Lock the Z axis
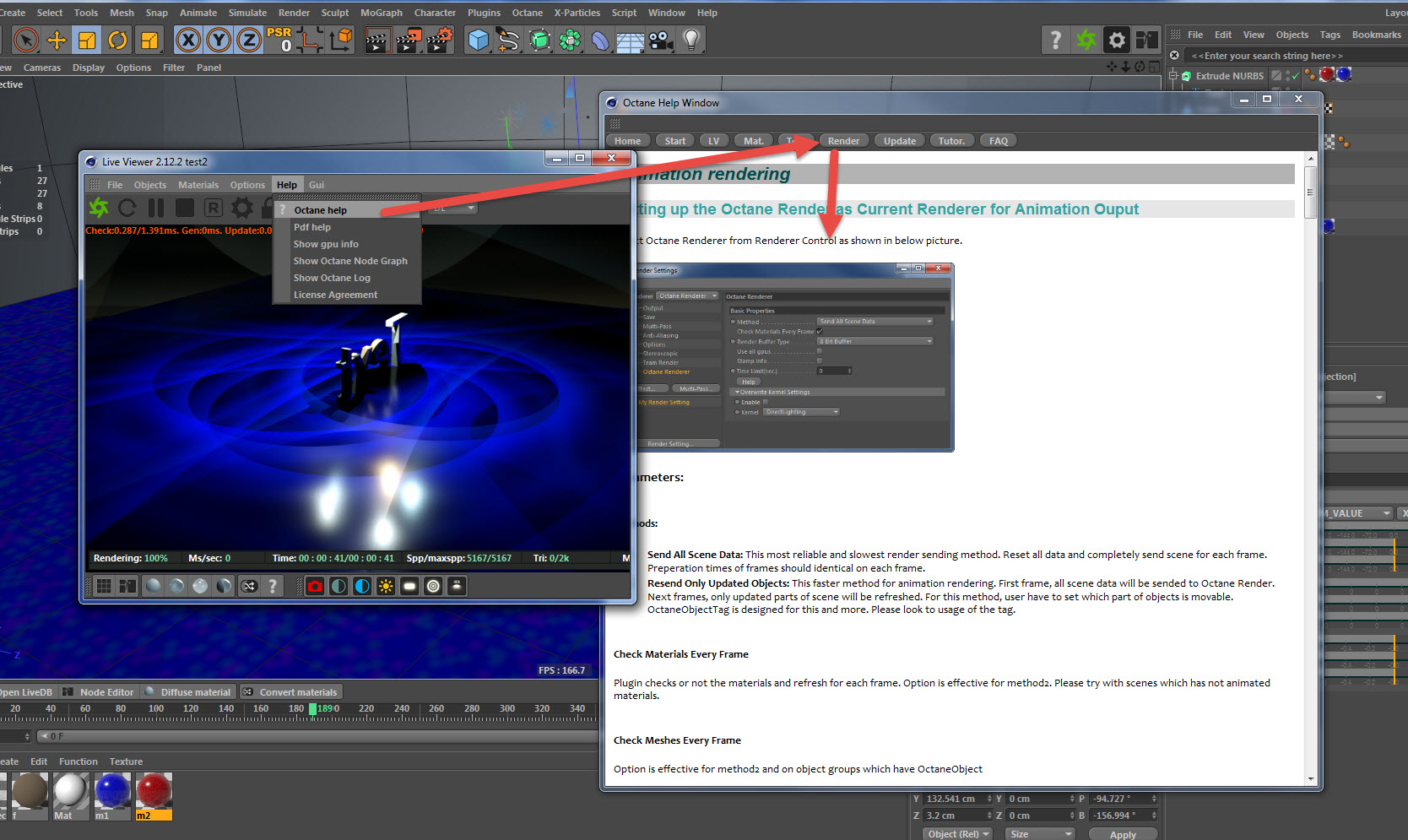 249,40
